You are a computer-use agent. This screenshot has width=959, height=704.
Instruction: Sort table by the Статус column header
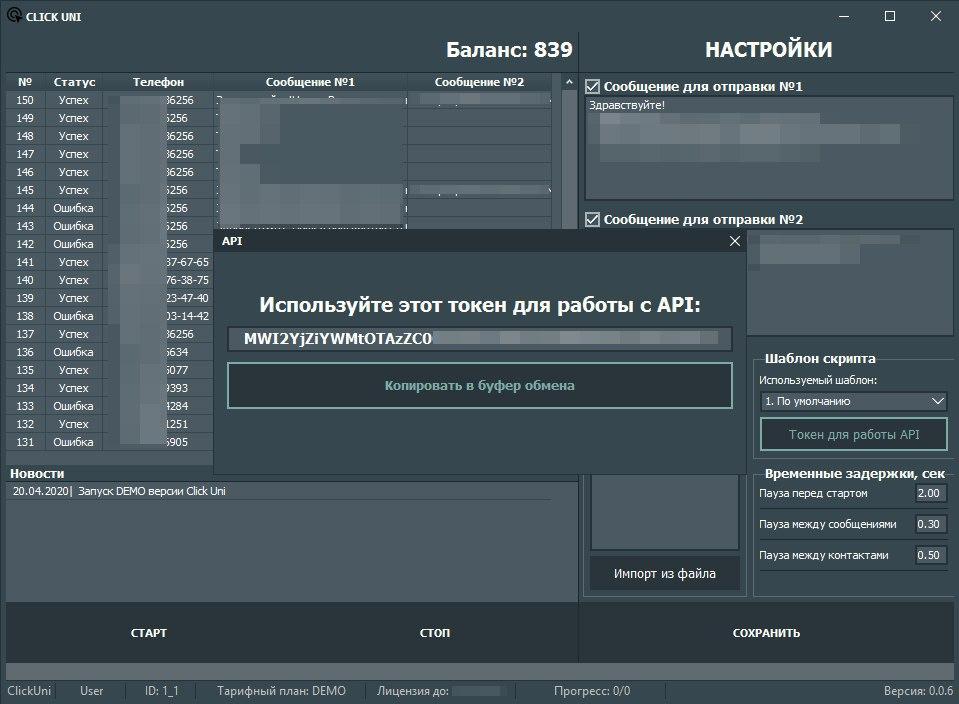(75, 82)
